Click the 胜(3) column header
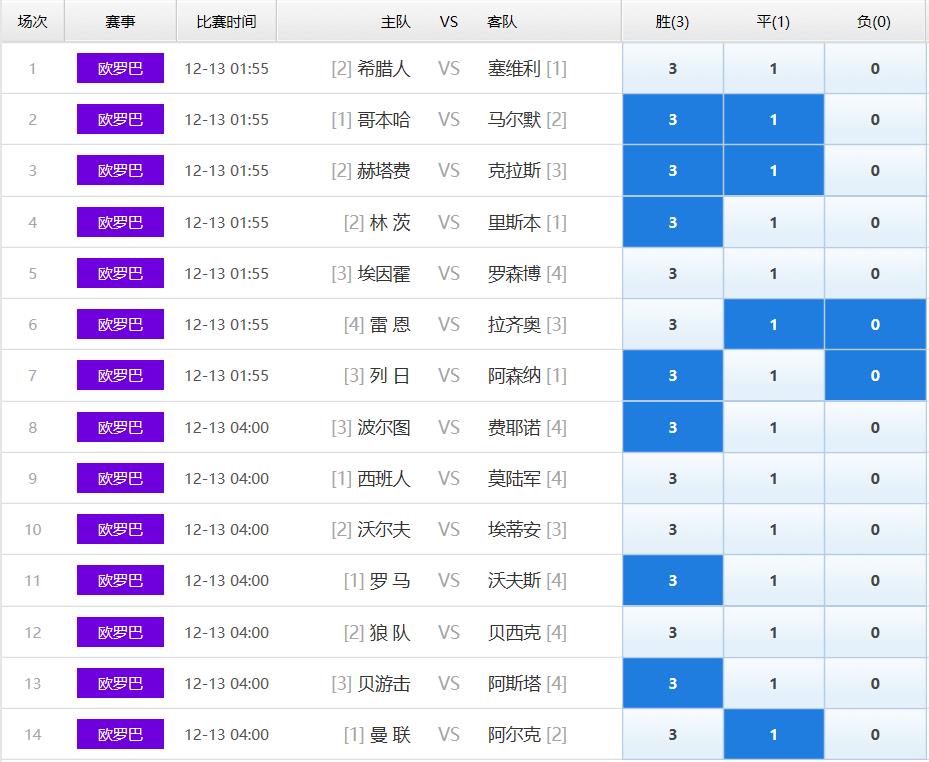929x762 pixels. click(672, 21)
